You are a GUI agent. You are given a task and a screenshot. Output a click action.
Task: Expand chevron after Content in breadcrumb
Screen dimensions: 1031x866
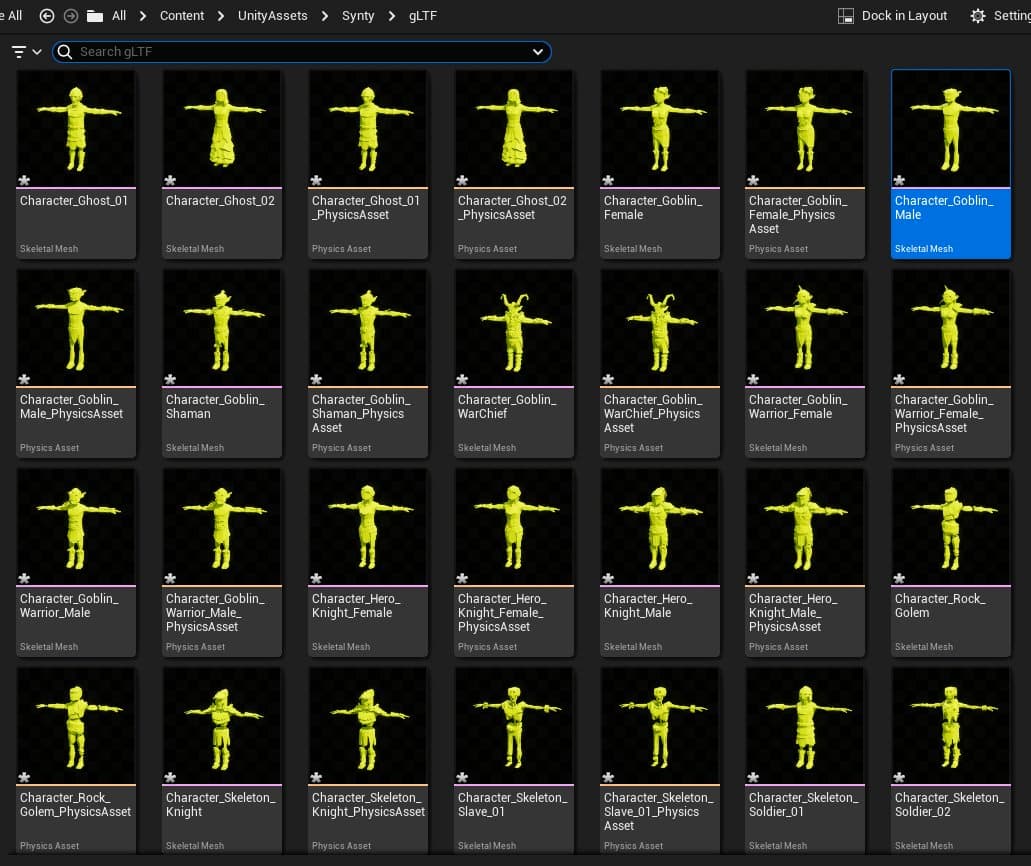(x=220, y=16)
